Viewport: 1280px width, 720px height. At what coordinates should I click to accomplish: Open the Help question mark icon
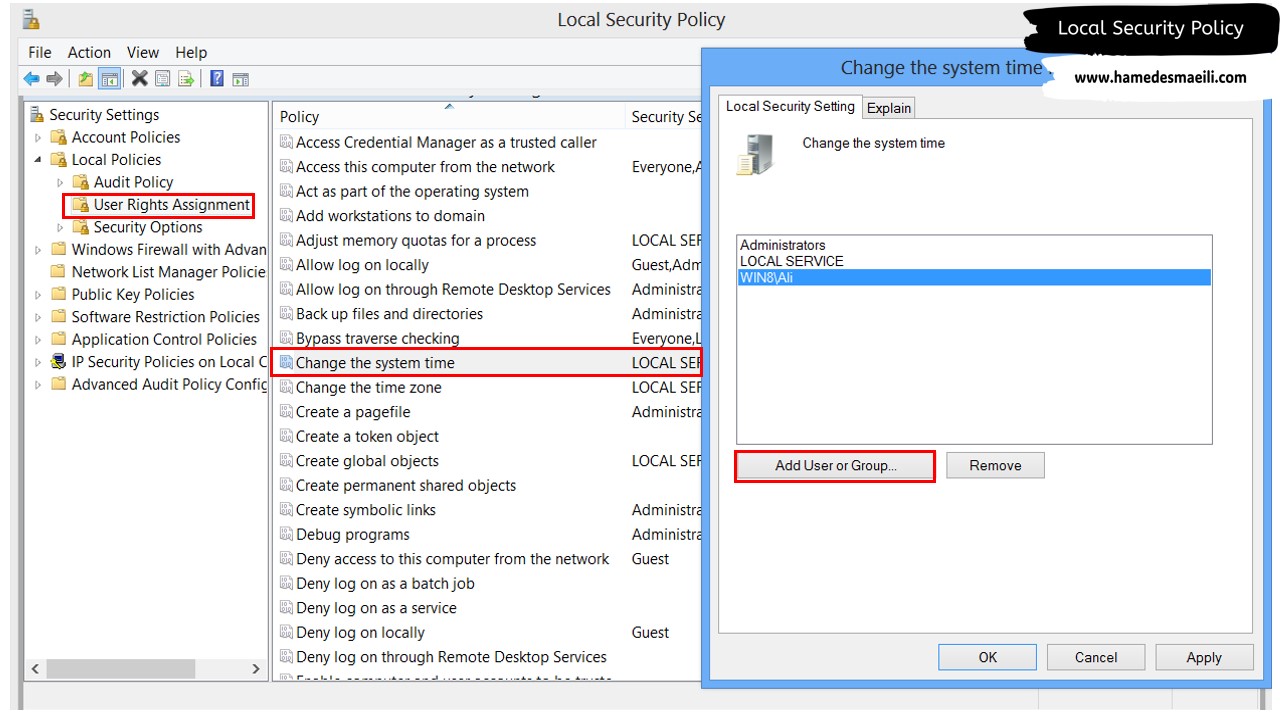tap(217, 79)
